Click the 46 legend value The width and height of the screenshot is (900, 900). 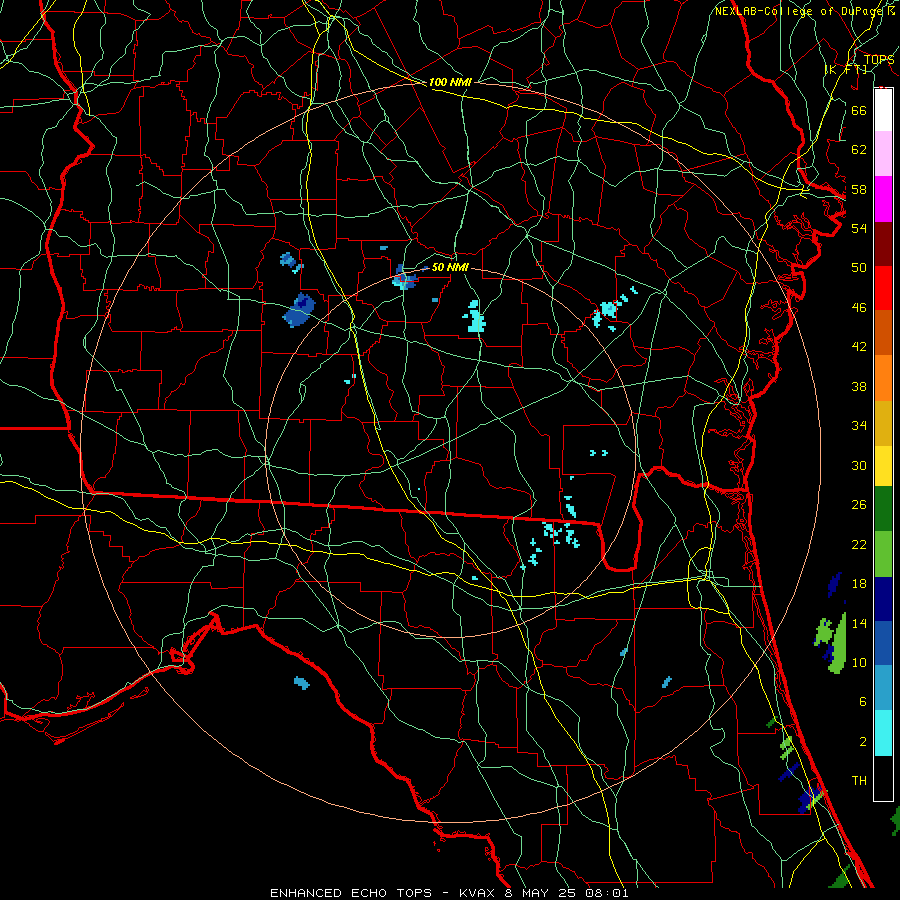coord(859,308)
